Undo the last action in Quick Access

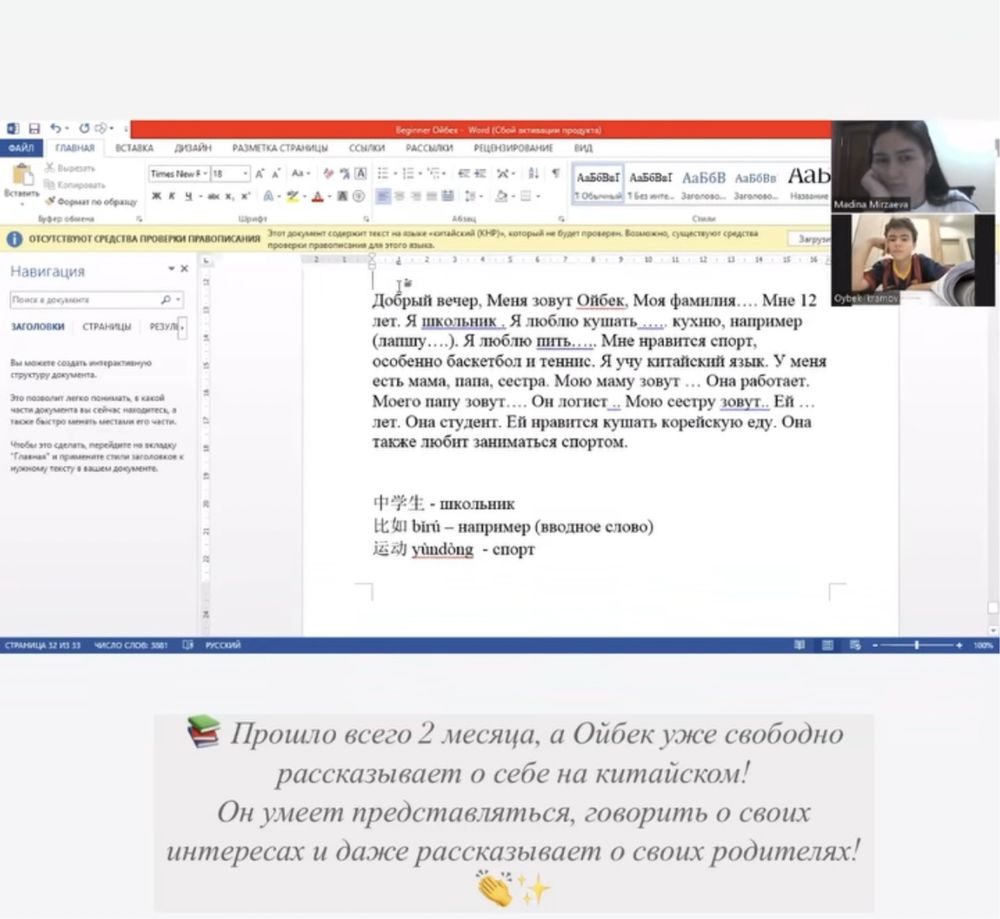click(55, 128)
